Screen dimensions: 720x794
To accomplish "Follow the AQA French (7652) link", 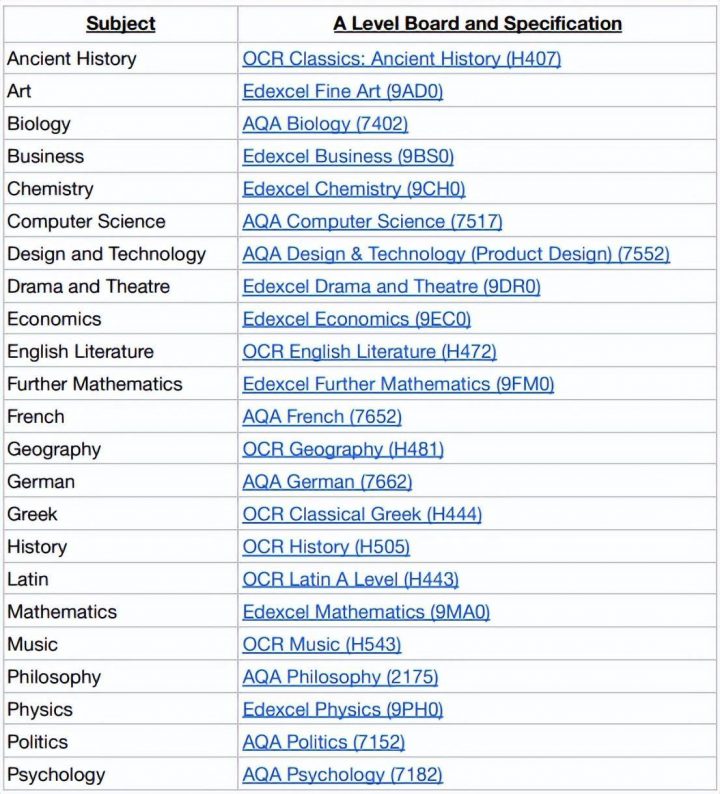I will (x=321, y=416).
